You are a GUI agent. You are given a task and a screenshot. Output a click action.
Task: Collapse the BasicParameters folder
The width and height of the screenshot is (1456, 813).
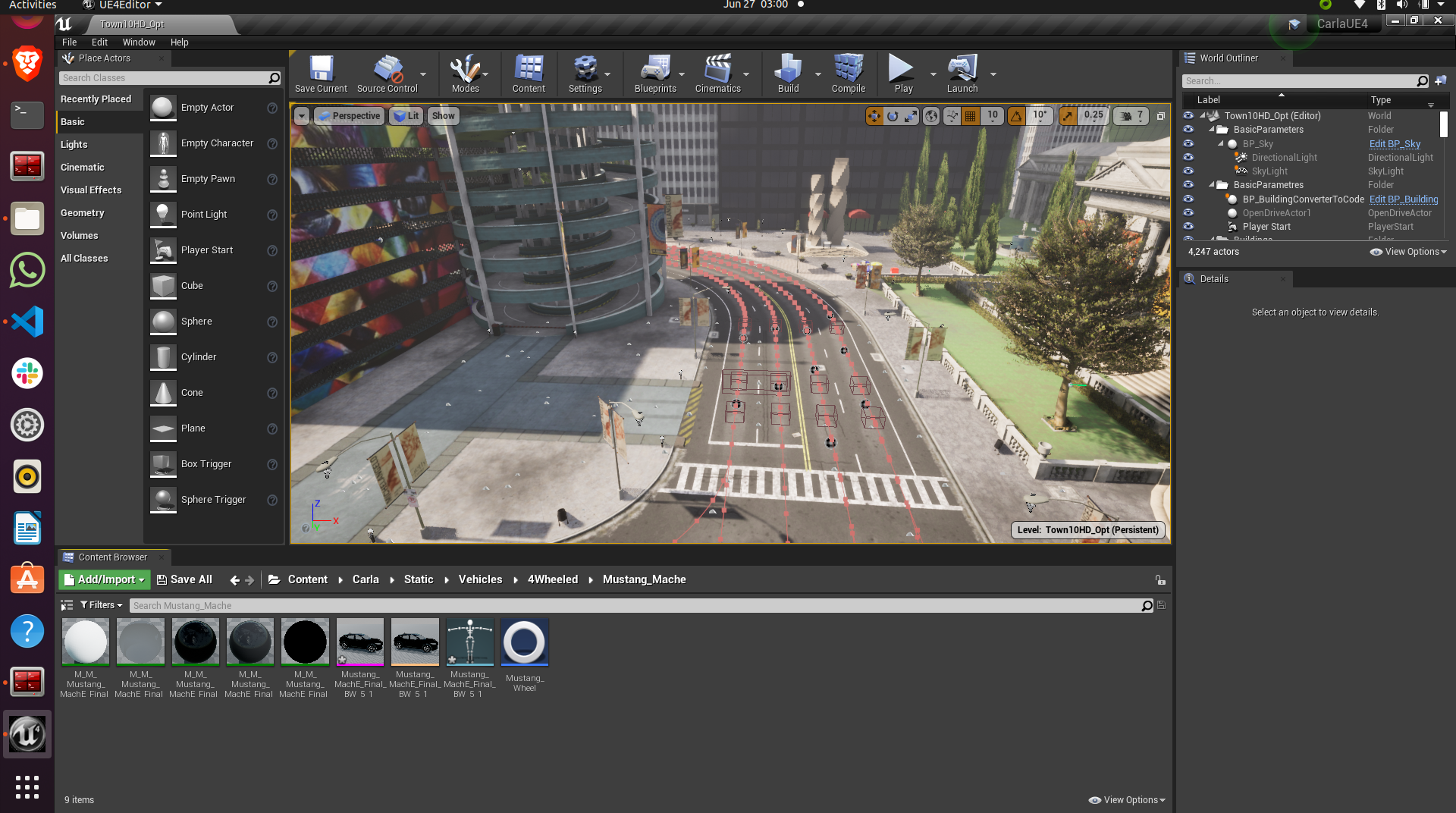[1212, 130]
